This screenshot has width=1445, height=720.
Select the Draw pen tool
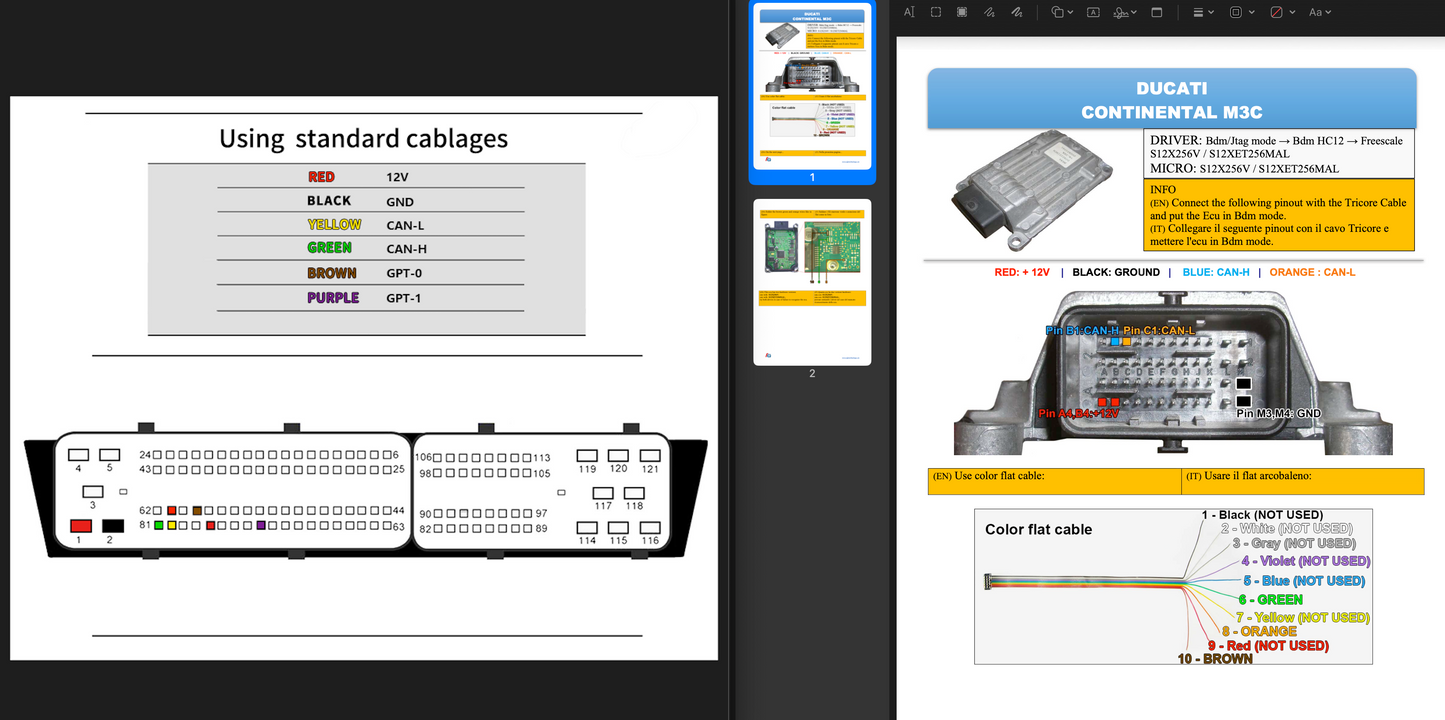pos(1016,12)
